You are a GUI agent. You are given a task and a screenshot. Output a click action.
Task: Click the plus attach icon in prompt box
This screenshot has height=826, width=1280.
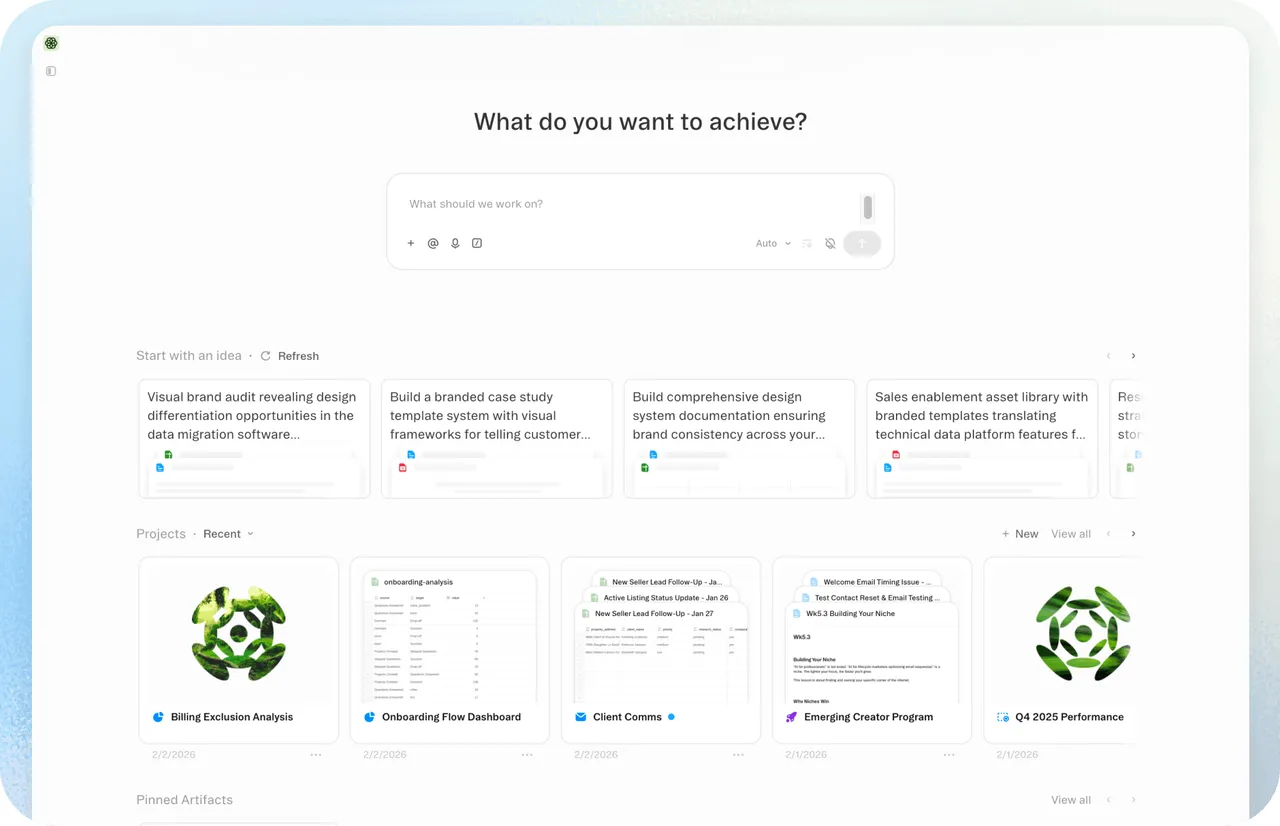tap(411, 243)
